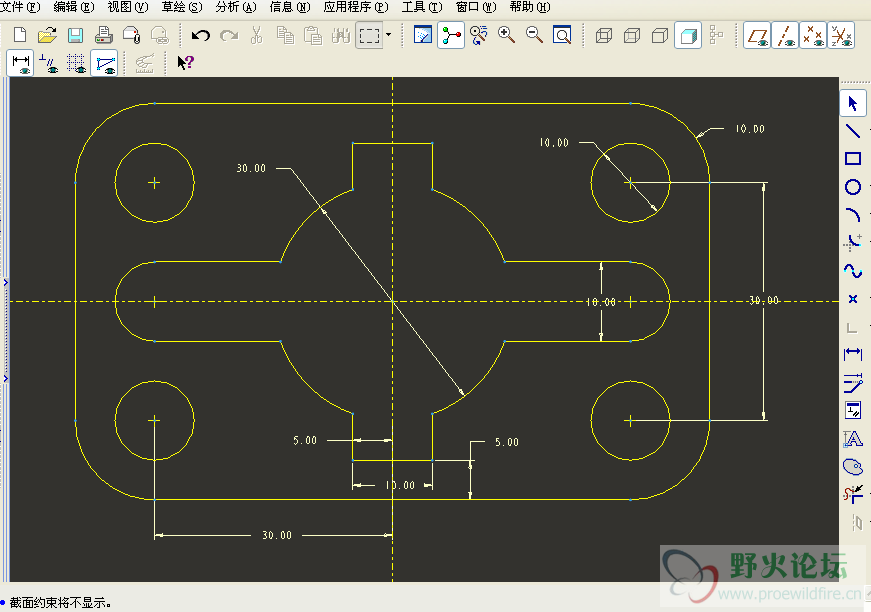
Task: Click the Zoom Out magnifier
Action: click(534, 35)
